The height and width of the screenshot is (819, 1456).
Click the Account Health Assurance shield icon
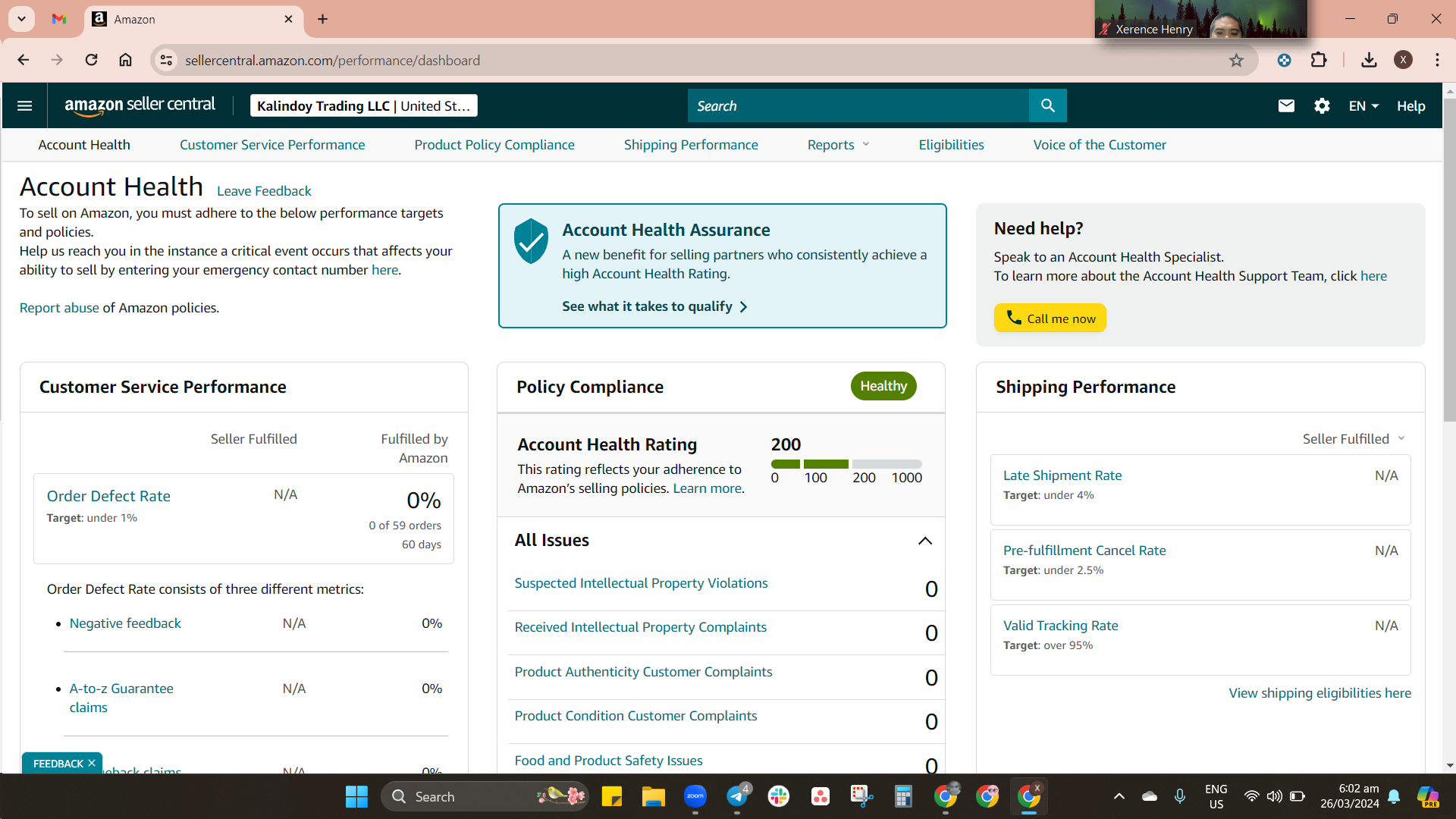click(x=531, y=241)
